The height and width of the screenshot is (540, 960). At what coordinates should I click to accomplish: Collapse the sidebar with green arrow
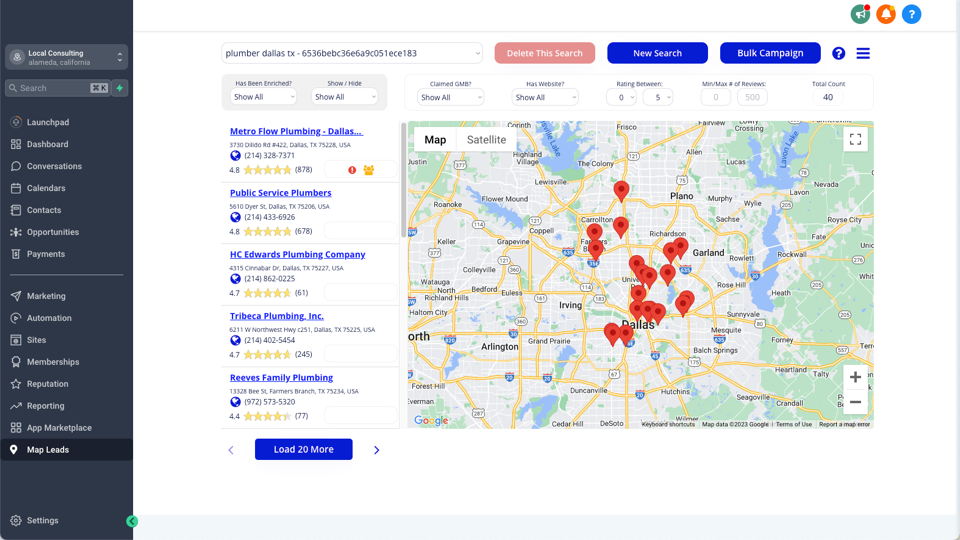point(132,521)
